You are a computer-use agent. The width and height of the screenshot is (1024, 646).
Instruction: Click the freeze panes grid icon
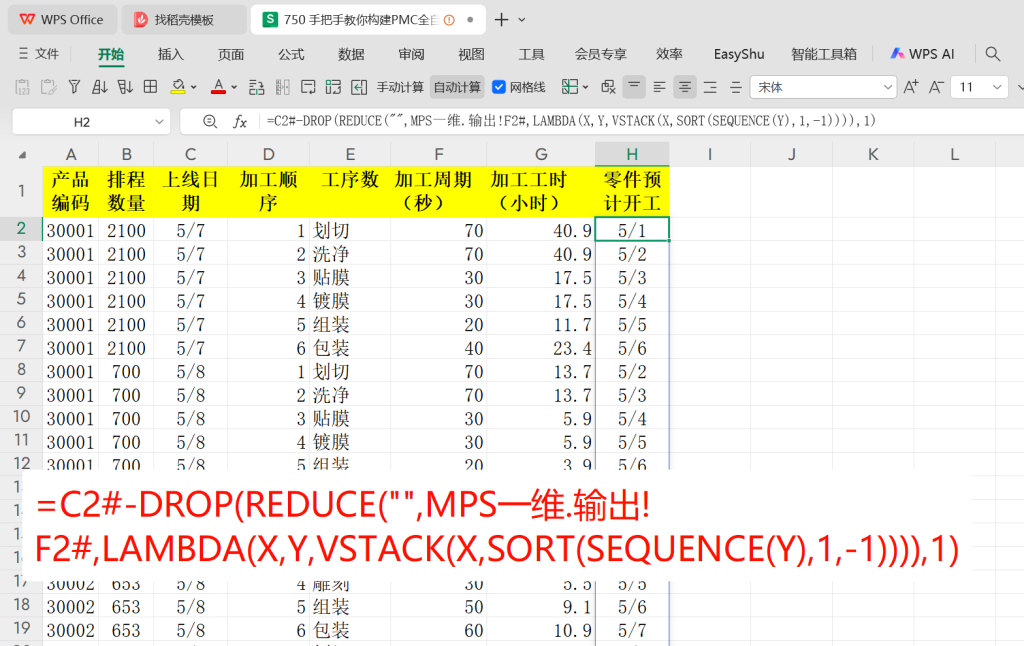pyautogui.click(x=569, y=87)
